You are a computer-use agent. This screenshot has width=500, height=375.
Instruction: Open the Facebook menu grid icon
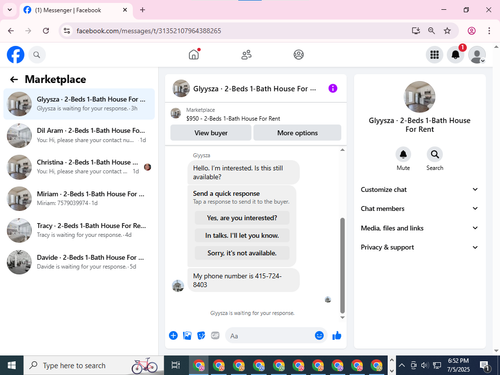pos(434,55)
